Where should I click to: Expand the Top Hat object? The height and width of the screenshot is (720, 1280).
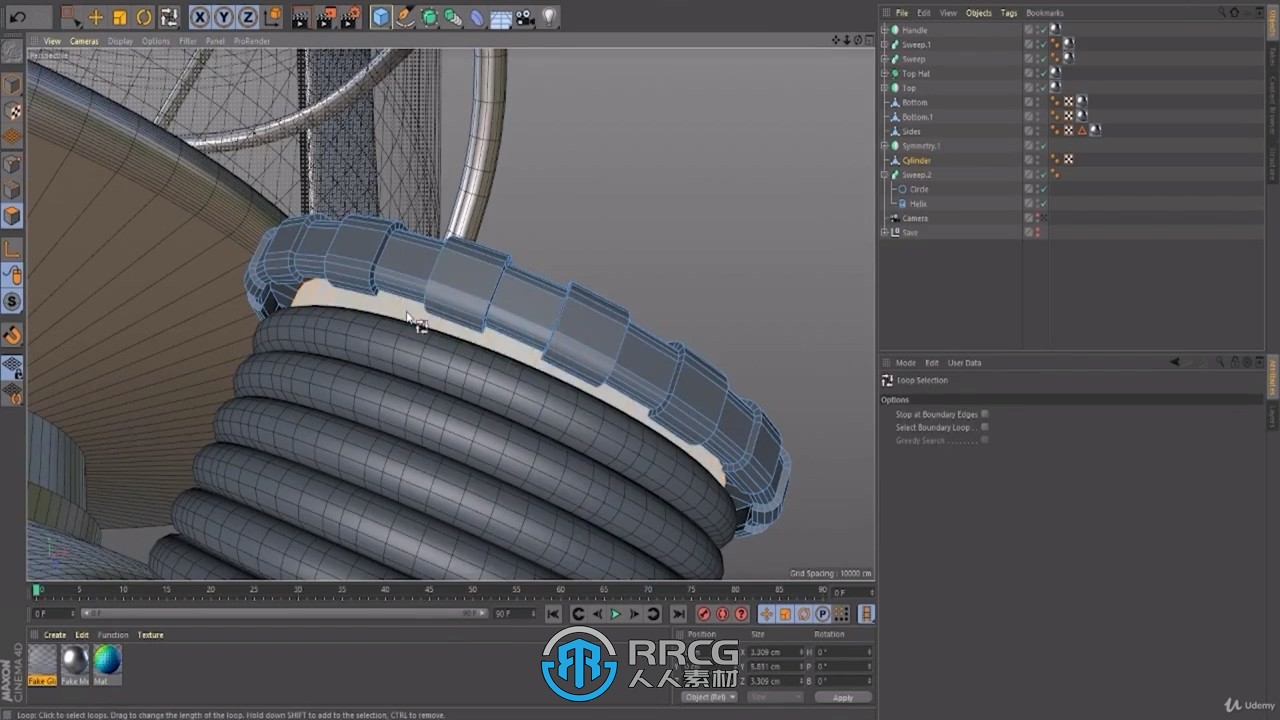point(884,73)
